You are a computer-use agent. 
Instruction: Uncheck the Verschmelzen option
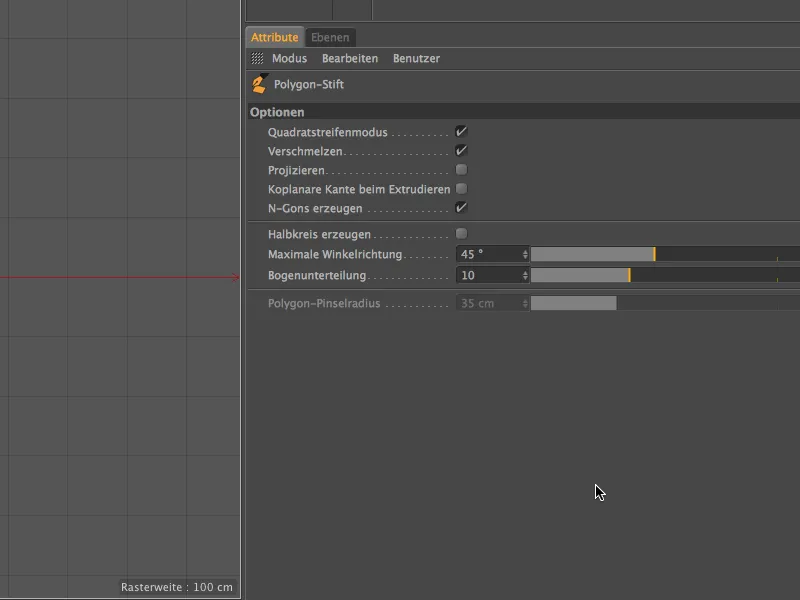pyautogui.click(x=460, y=150)
